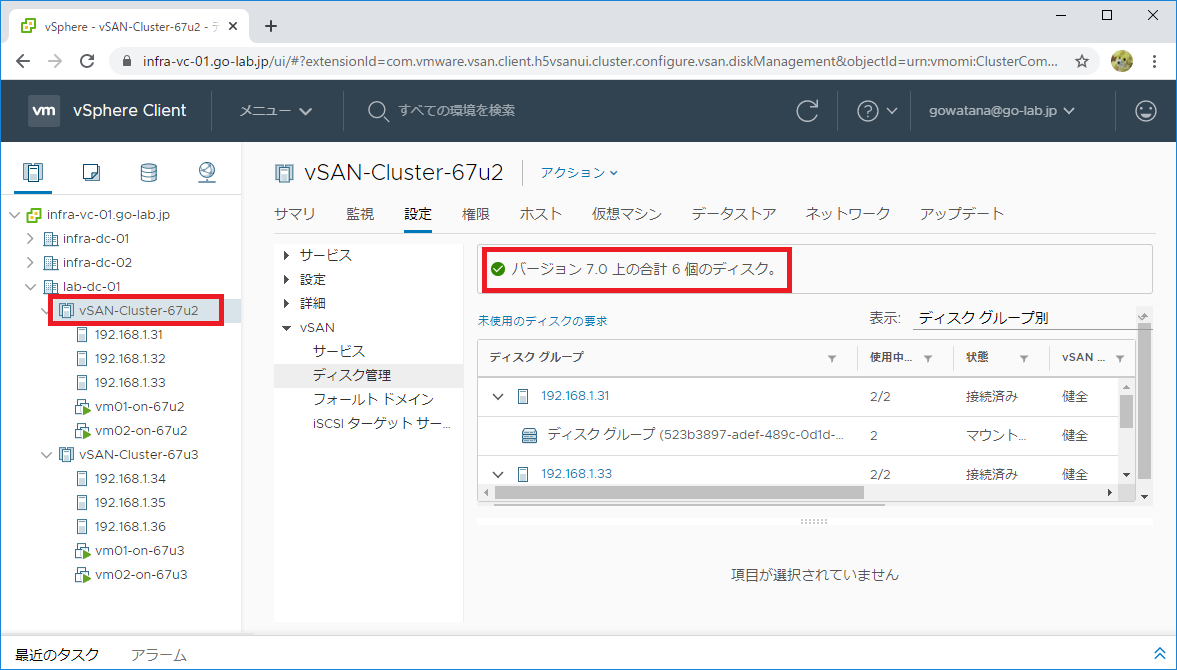
Task: Open Chrome profile avatar
Action: click(1121, 62)
